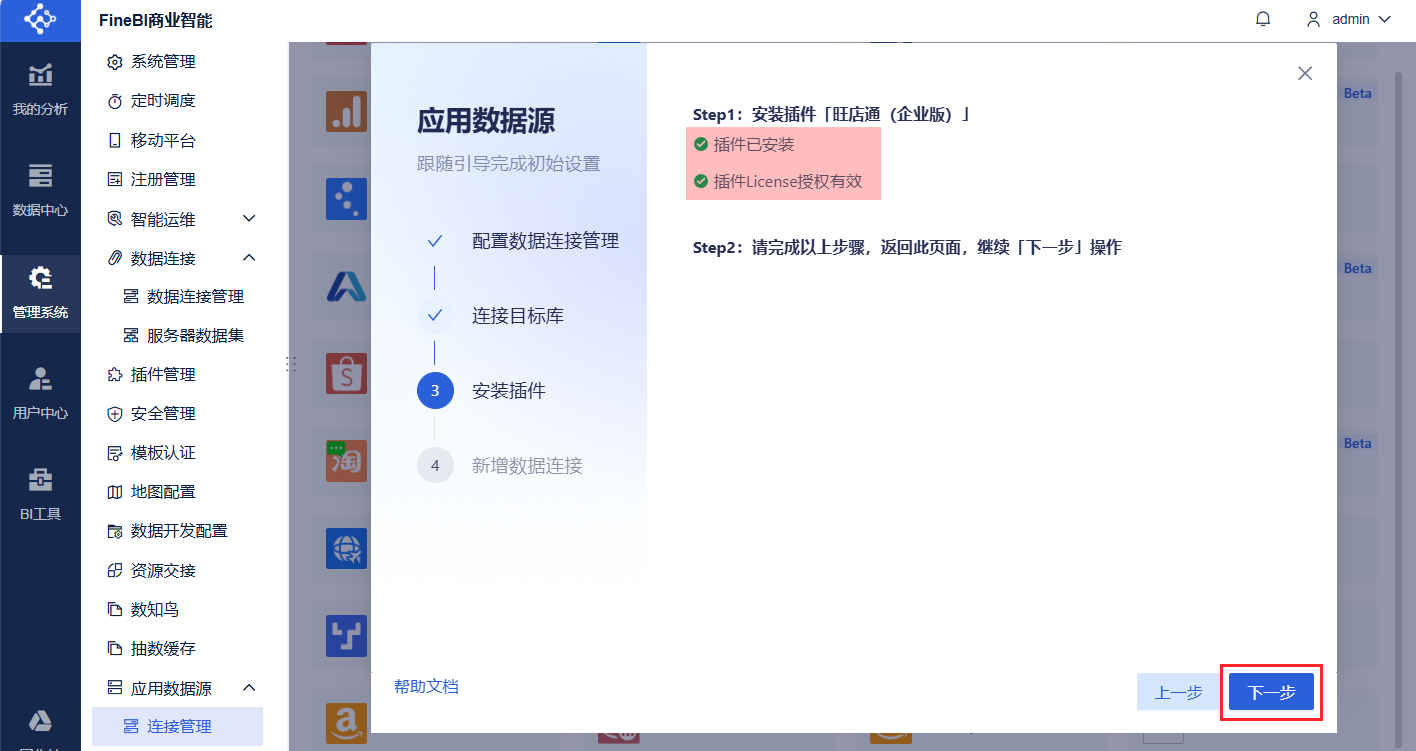Click the 插件License授权有效 status text
The width and height of the screenshot is (1416, 751).
[x=788, y=182]
